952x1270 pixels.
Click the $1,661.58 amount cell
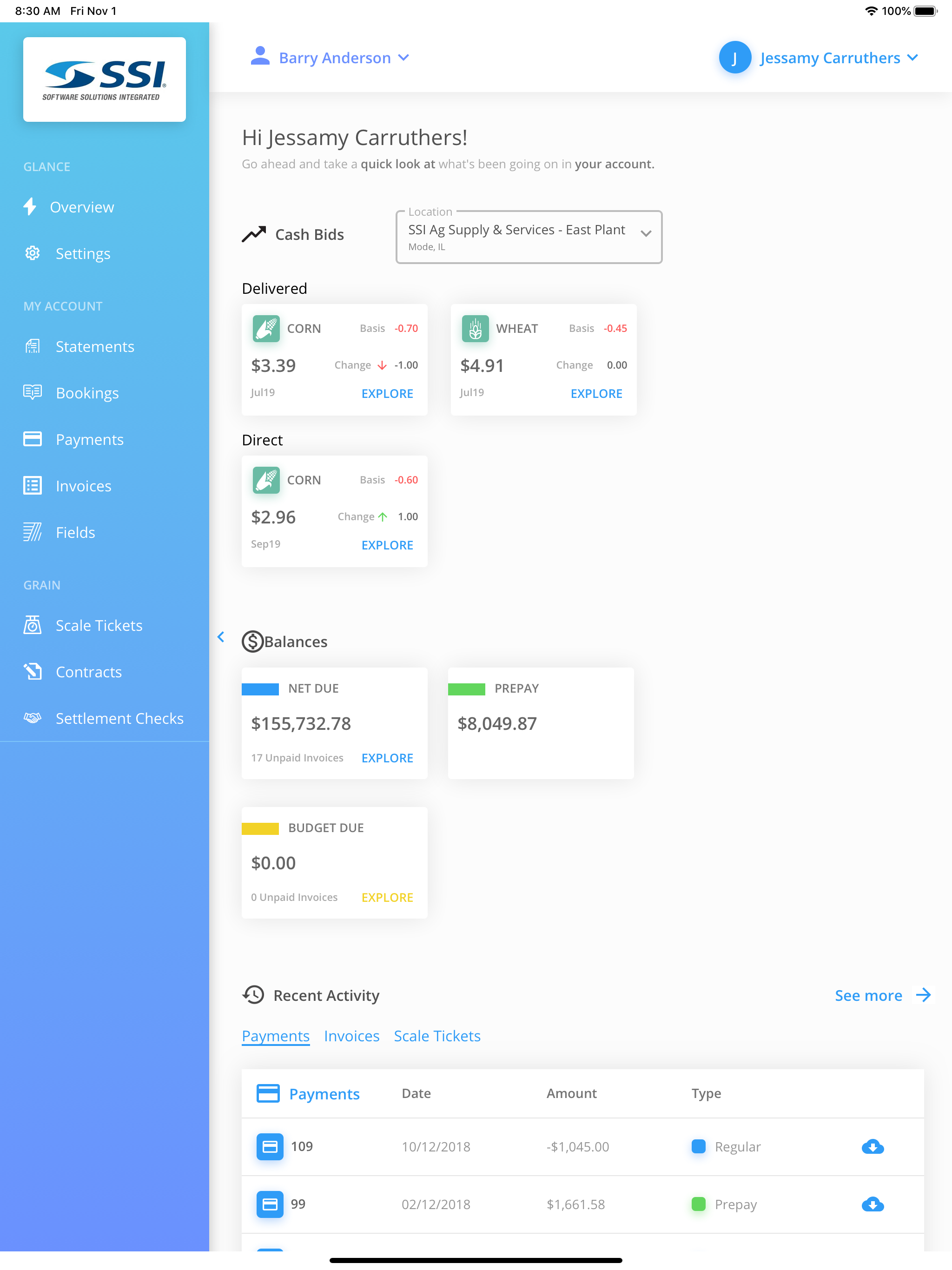click(576, 1204)
